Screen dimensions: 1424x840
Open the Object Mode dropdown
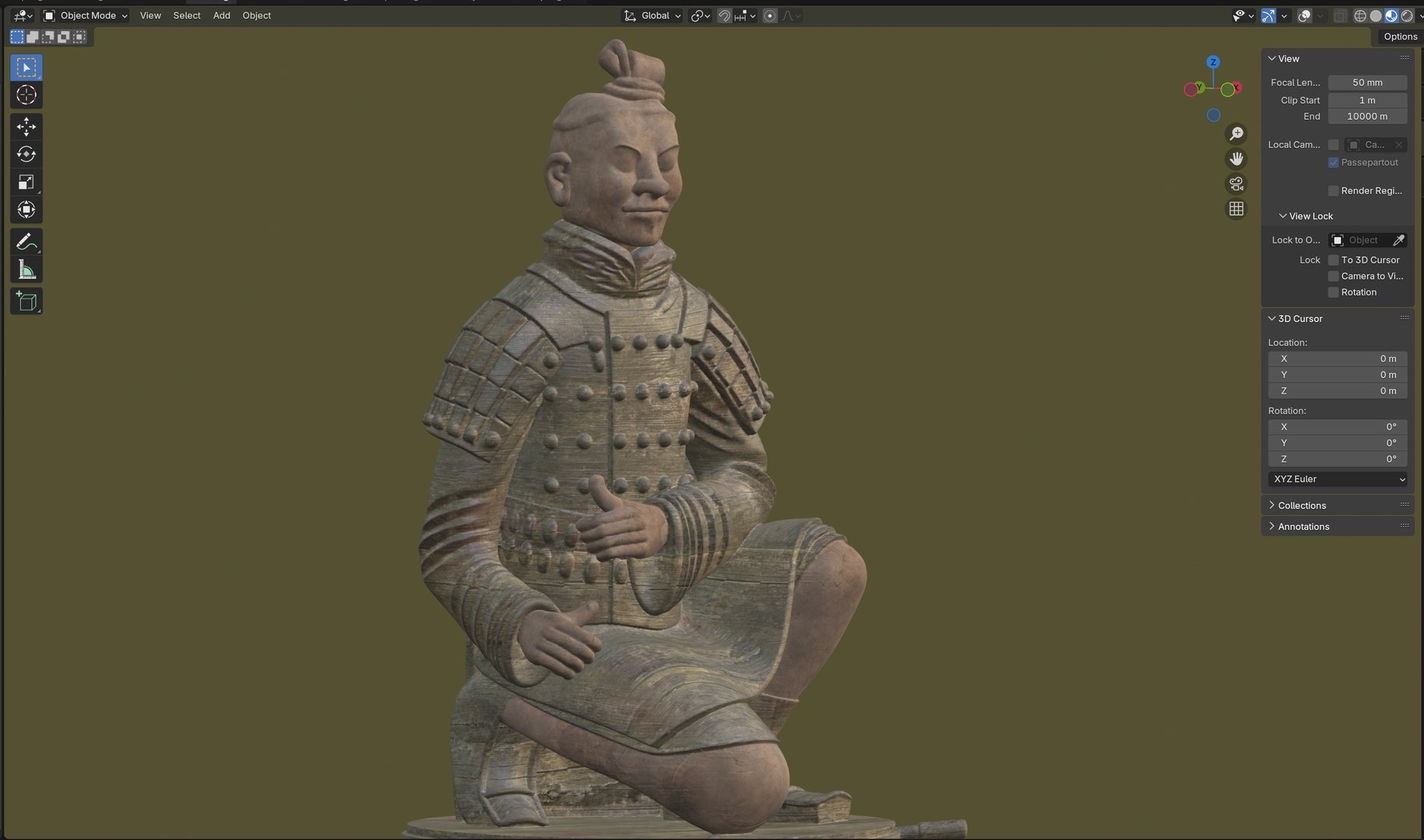(86, 16)
